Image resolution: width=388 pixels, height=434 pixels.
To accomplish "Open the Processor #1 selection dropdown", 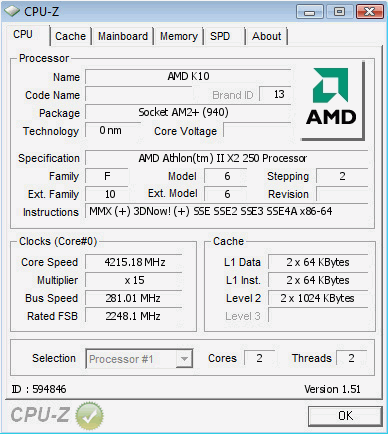I will [139, 359].
